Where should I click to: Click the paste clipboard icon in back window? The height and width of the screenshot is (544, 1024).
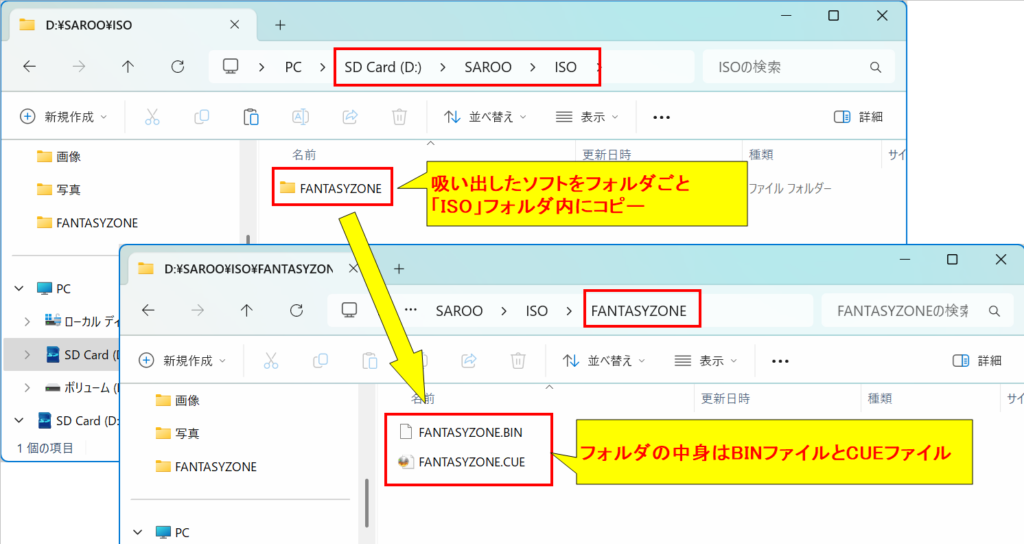coord(251,117)
